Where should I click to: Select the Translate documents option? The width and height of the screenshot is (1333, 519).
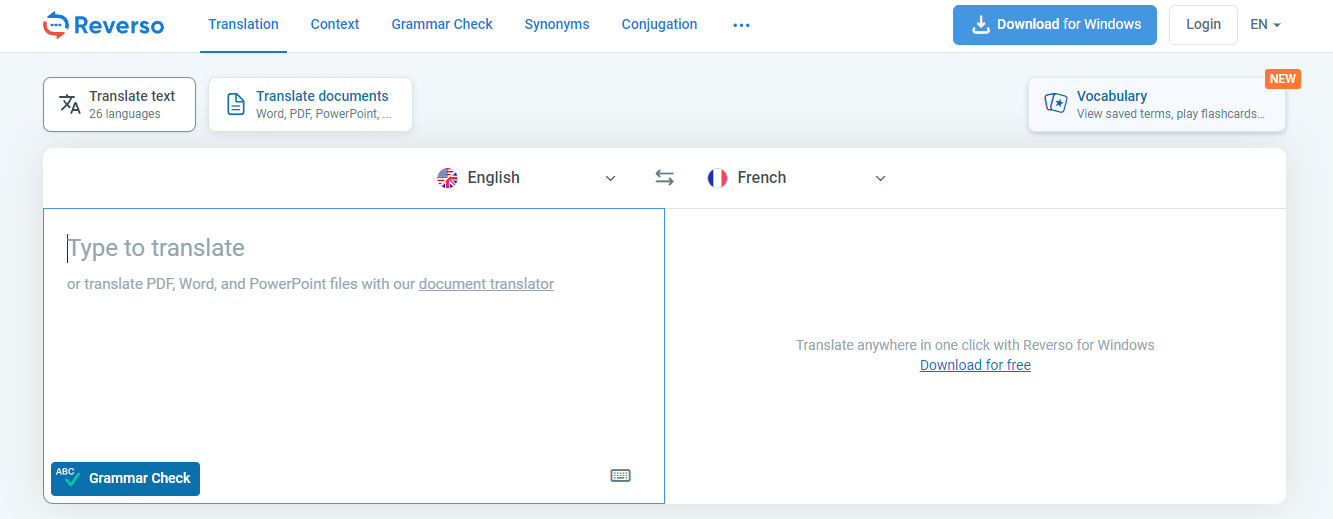point(310,105)
